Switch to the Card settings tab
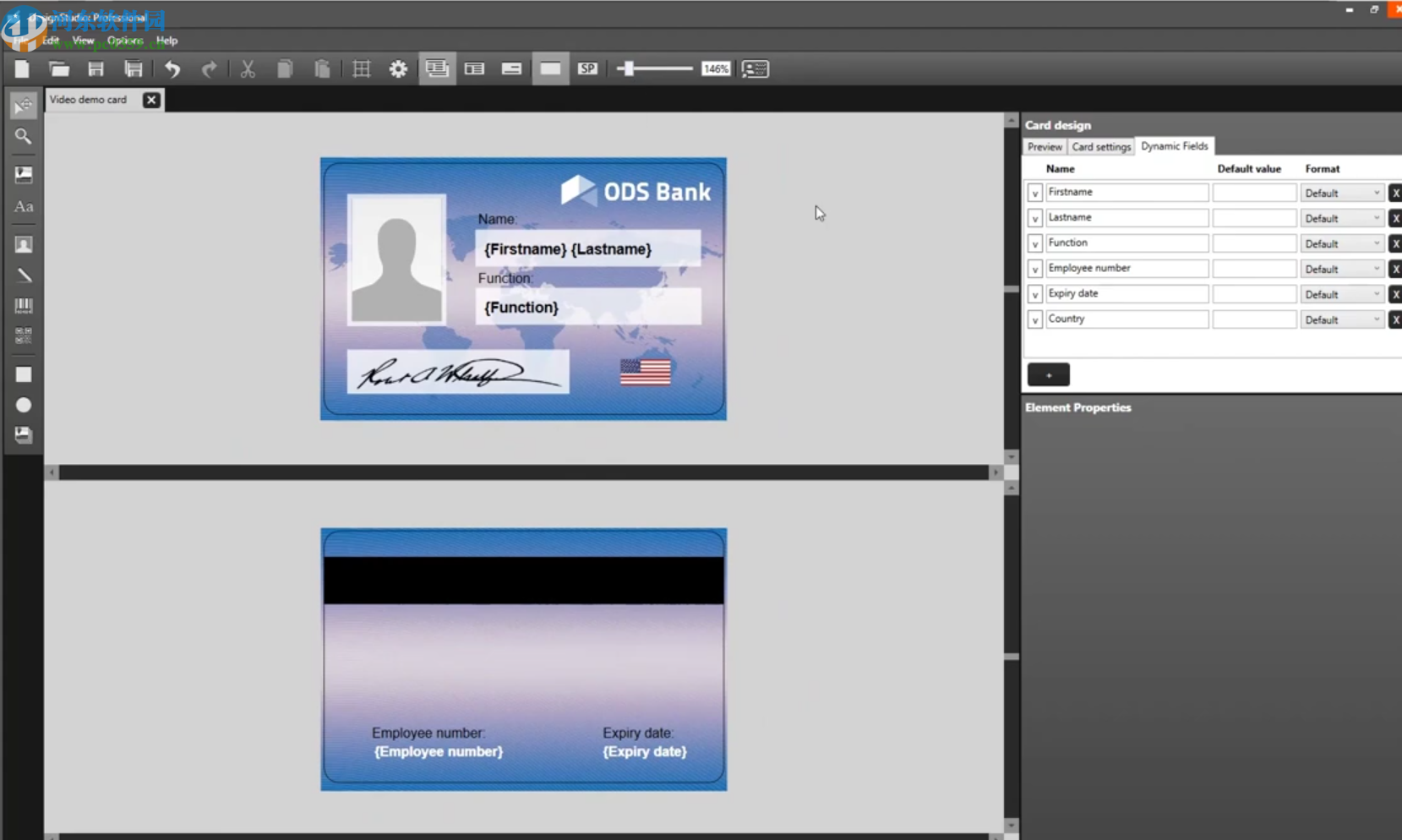Viewport: 1402px width, 840px height. click(1101, 146)
